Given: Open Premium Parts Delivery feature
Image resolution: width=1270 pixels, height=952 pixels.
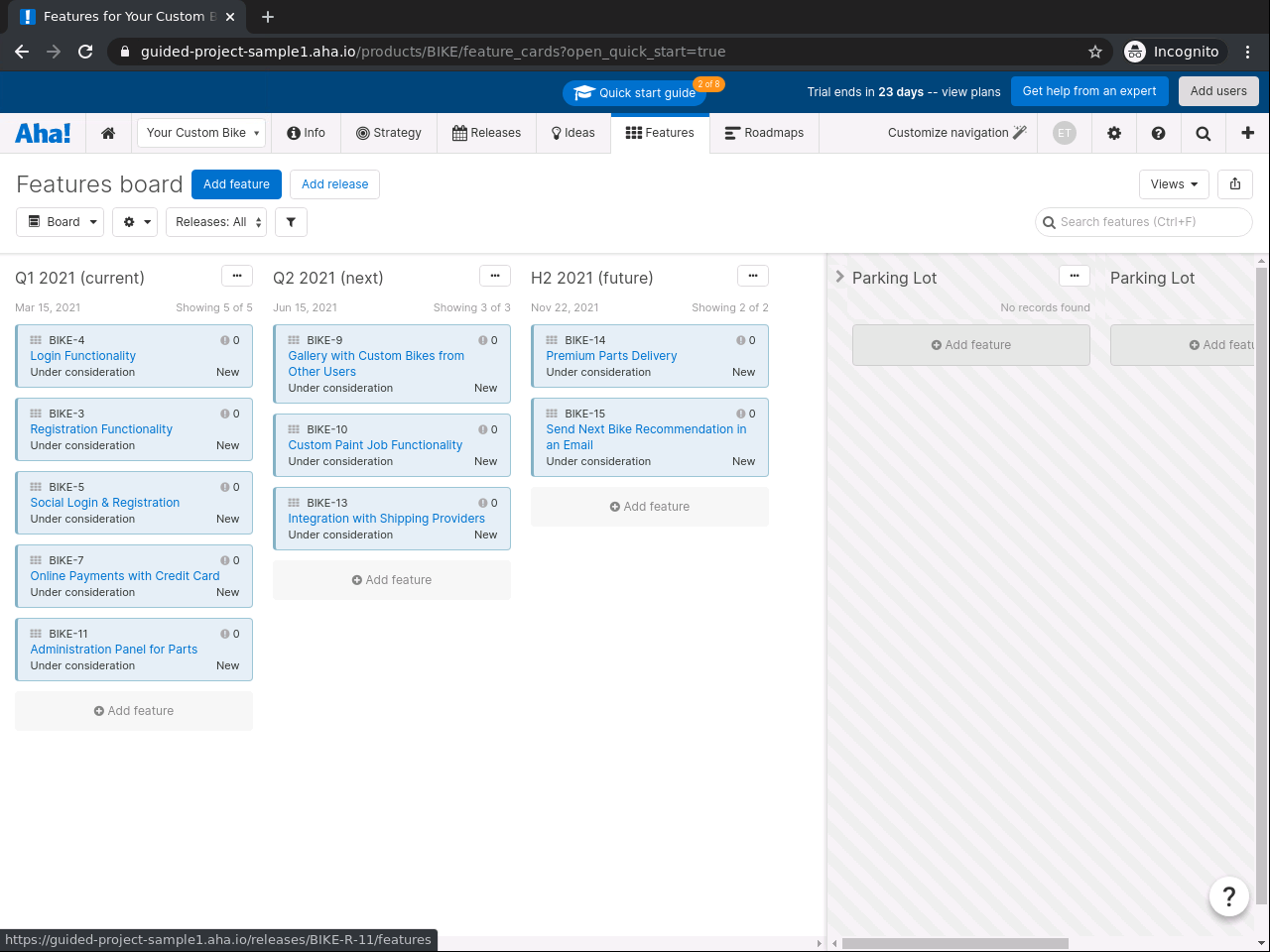Looking at the screenshot, I should coord(611,356).
